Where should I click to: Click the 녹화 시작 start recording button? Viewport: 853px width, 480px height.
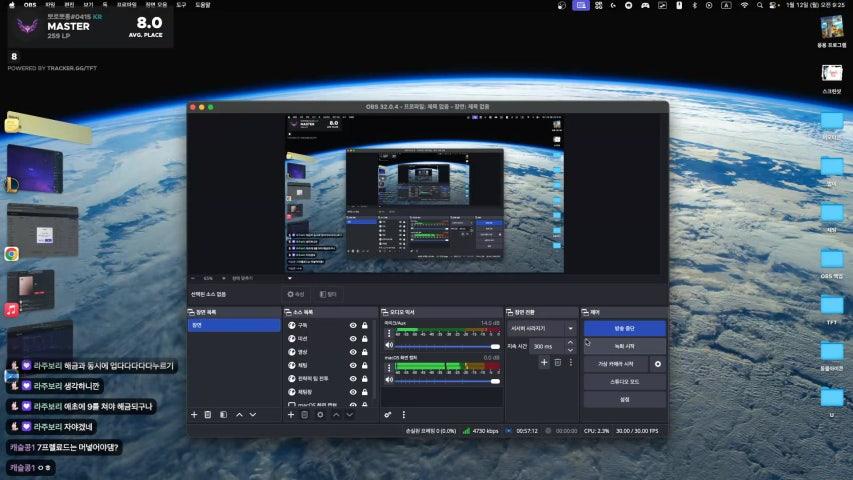624,346
